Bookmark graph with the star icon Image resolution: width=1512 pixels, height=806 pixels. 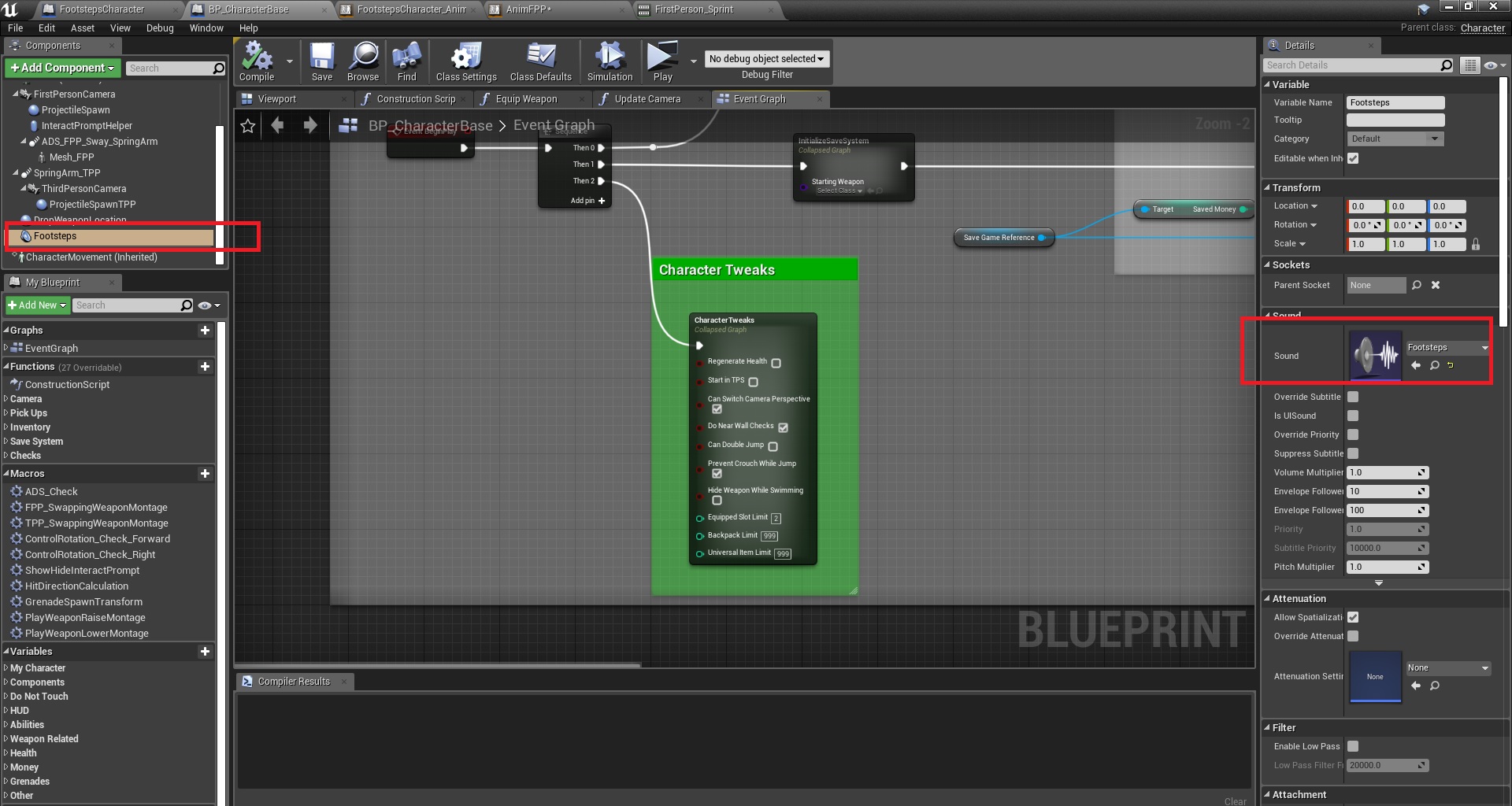tap(248, 126)
